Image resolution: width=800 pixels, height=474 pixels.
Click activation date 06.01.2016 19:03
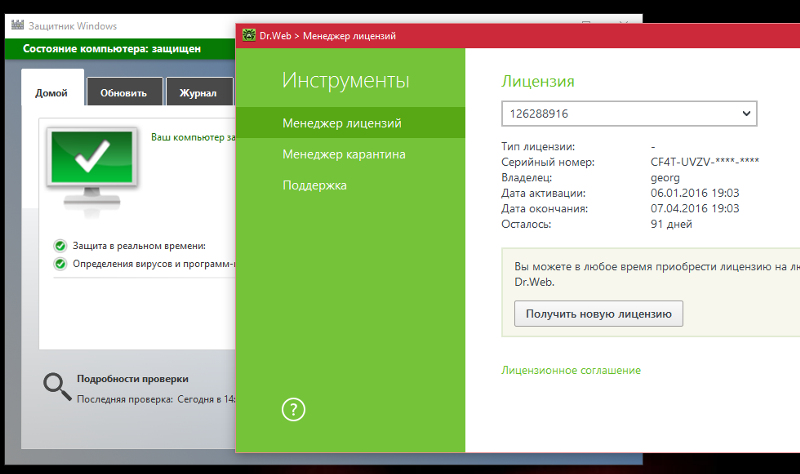[694, 193]
